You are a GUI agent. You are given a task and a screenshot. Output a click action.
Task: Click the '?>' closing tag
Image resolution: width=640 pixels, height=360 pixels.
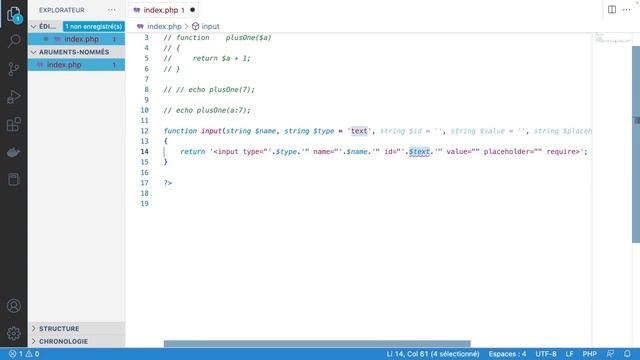click(x=168, y=183)
